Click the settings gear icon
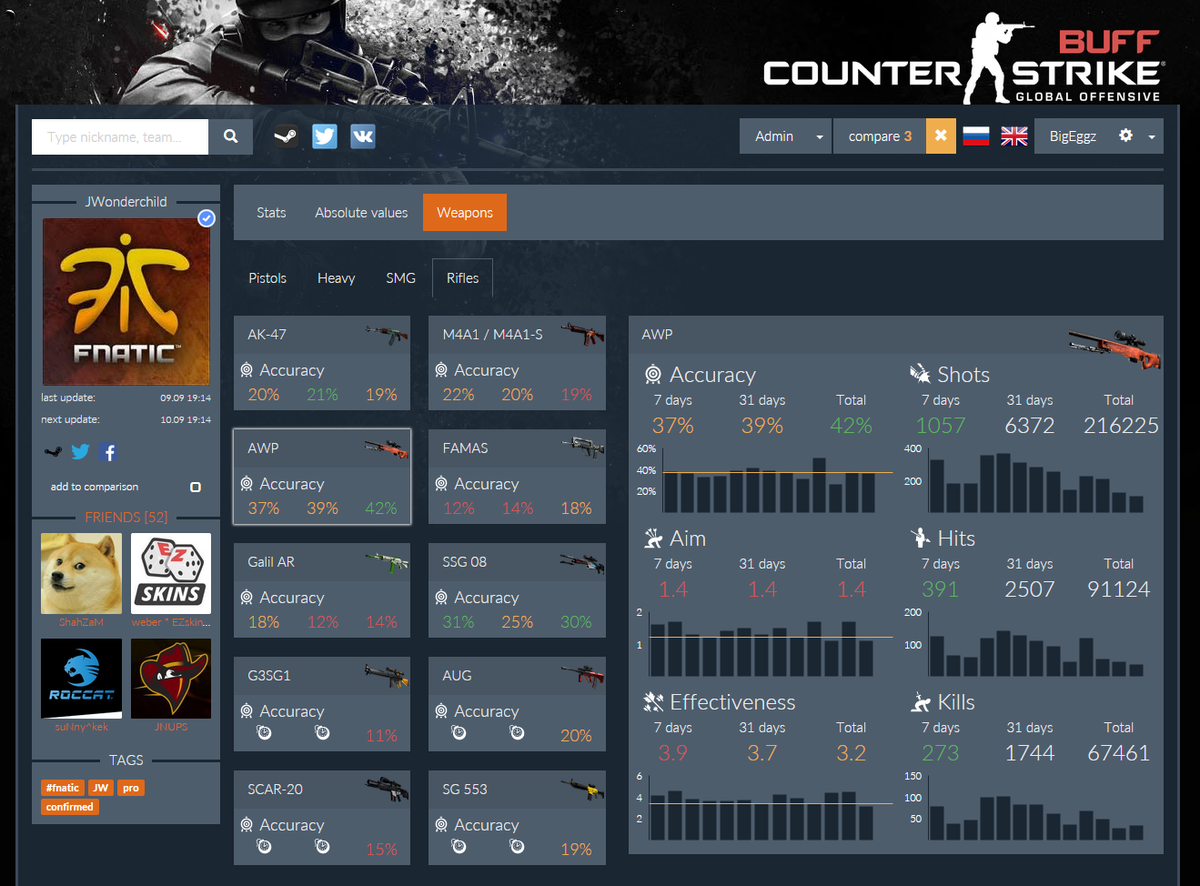This screenshot has height=886, width=1200. (x=1125, y=136)
